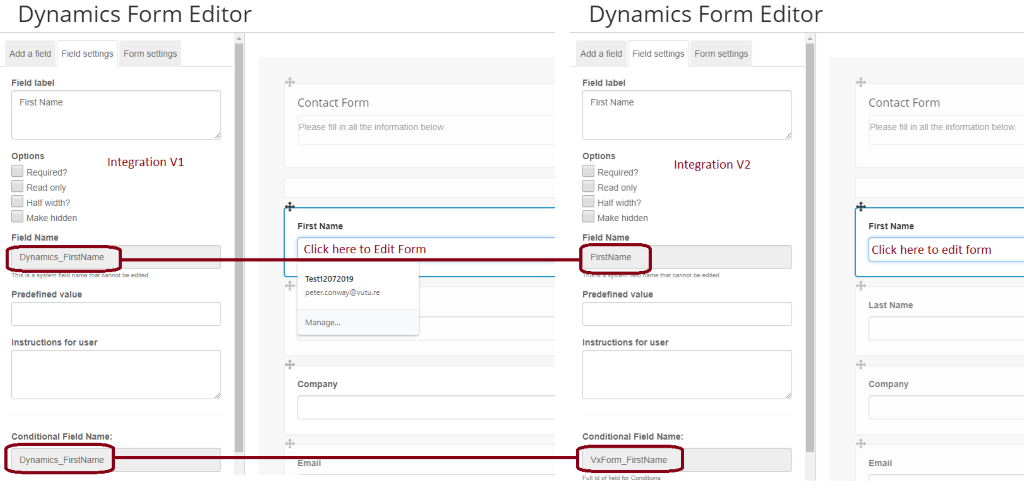Select the left Form settings tab
This screenshot has width=1024, height=494.
[150, 54]
